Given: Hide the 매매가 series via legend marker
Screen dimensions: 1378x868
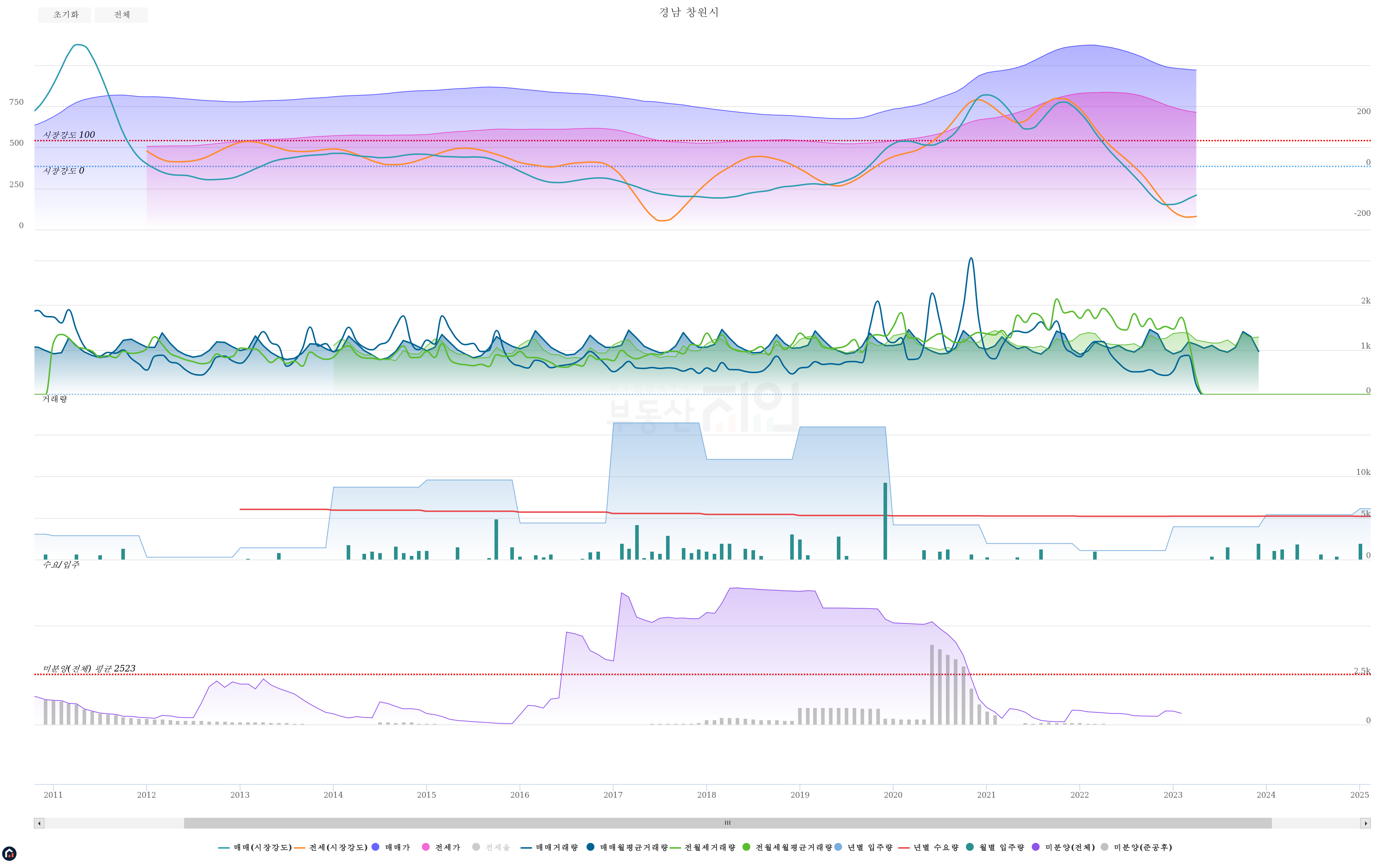Looking at the screenshot, I should pyautogui.click(x=375, y=847).
